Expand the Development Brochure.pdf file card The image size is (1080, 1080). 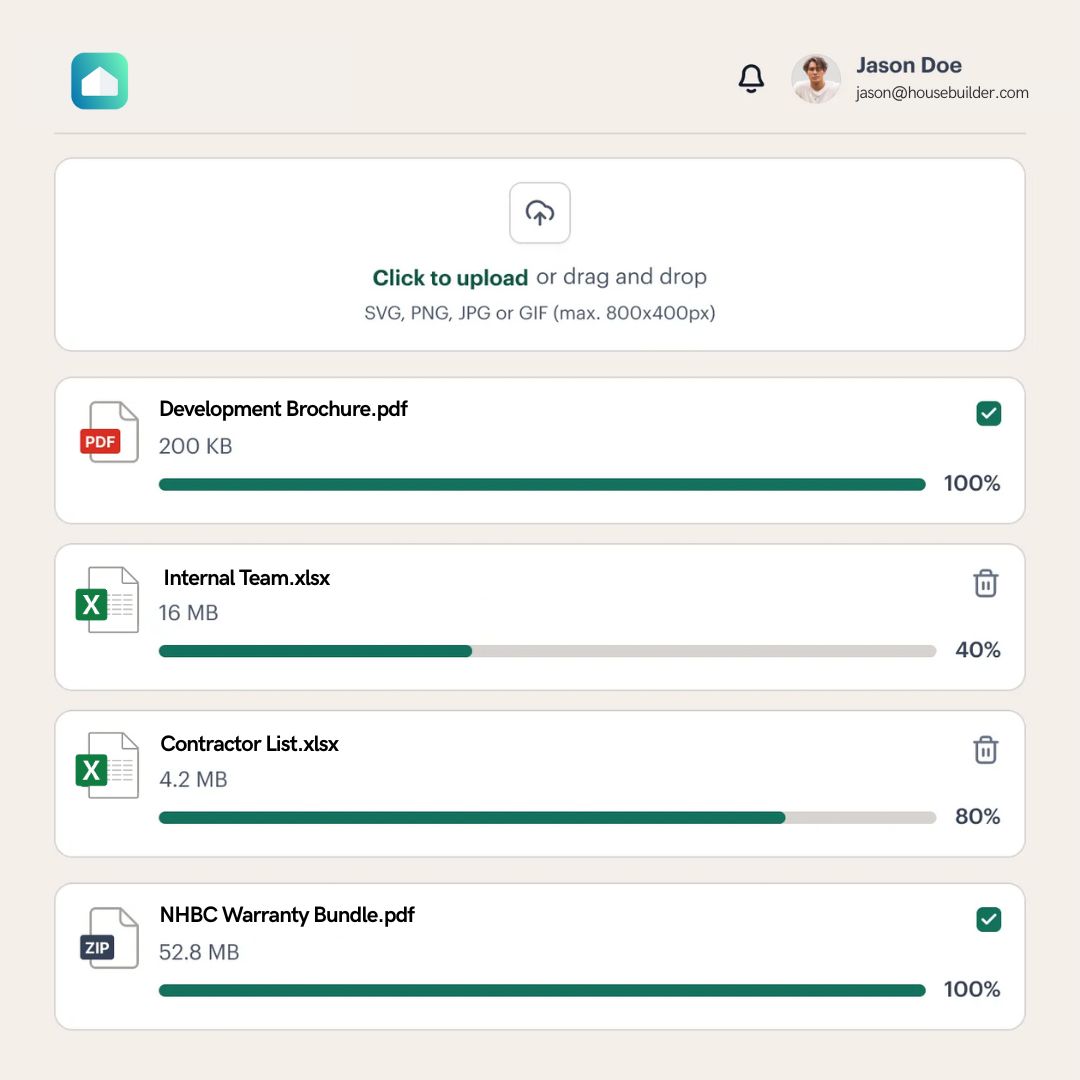[540, 450]
